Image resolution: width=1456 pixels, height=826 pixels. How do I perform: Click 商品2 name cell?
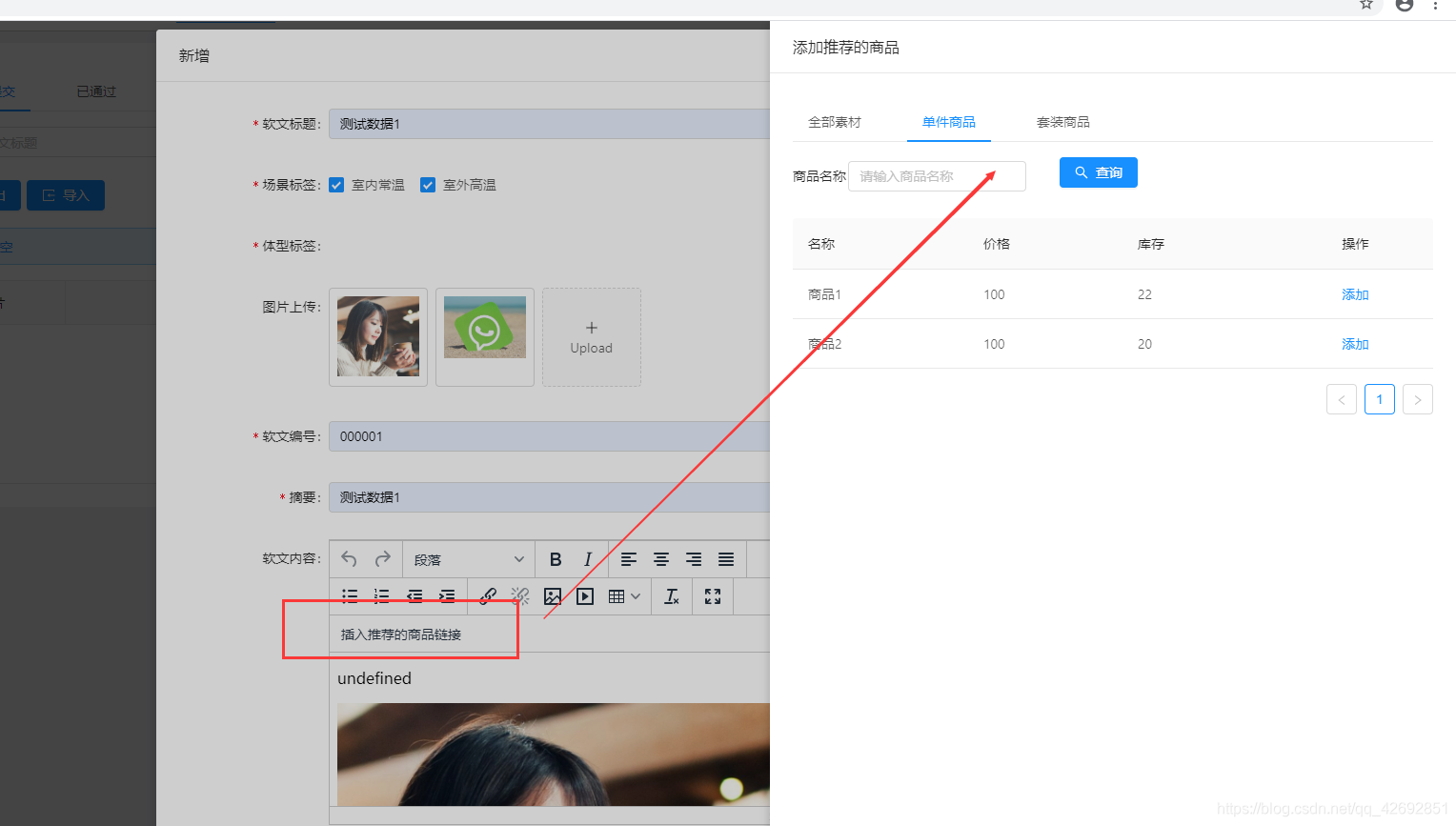pyautogui.click(x=824, y=344)
